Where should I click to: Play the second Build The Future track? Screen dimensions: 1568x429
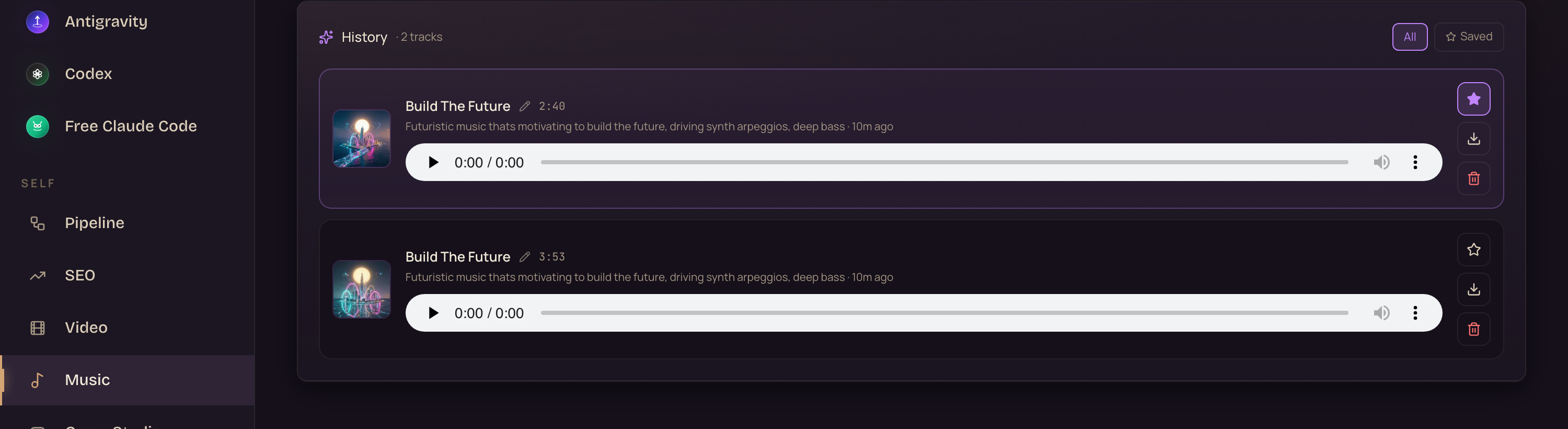click(x=433, y=313)
